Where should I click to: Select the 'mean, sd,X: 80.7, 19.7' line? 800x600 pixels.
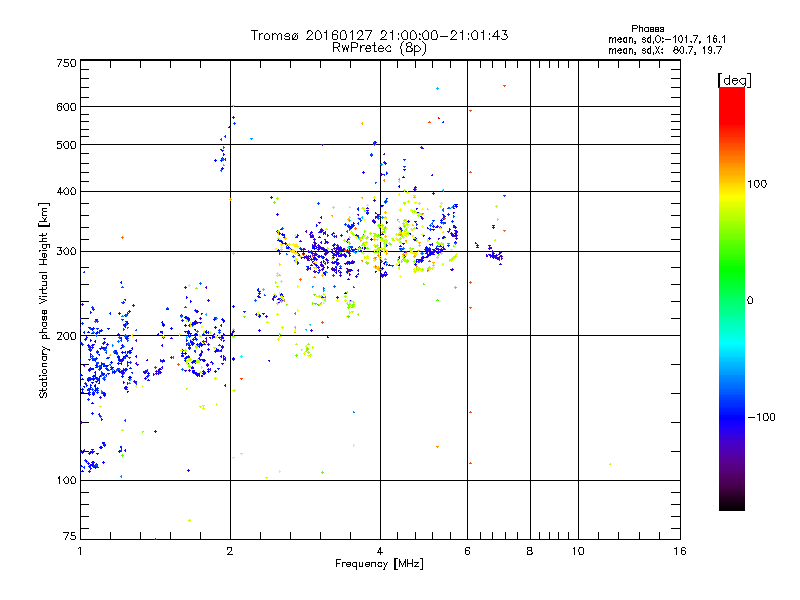point(665,50)
